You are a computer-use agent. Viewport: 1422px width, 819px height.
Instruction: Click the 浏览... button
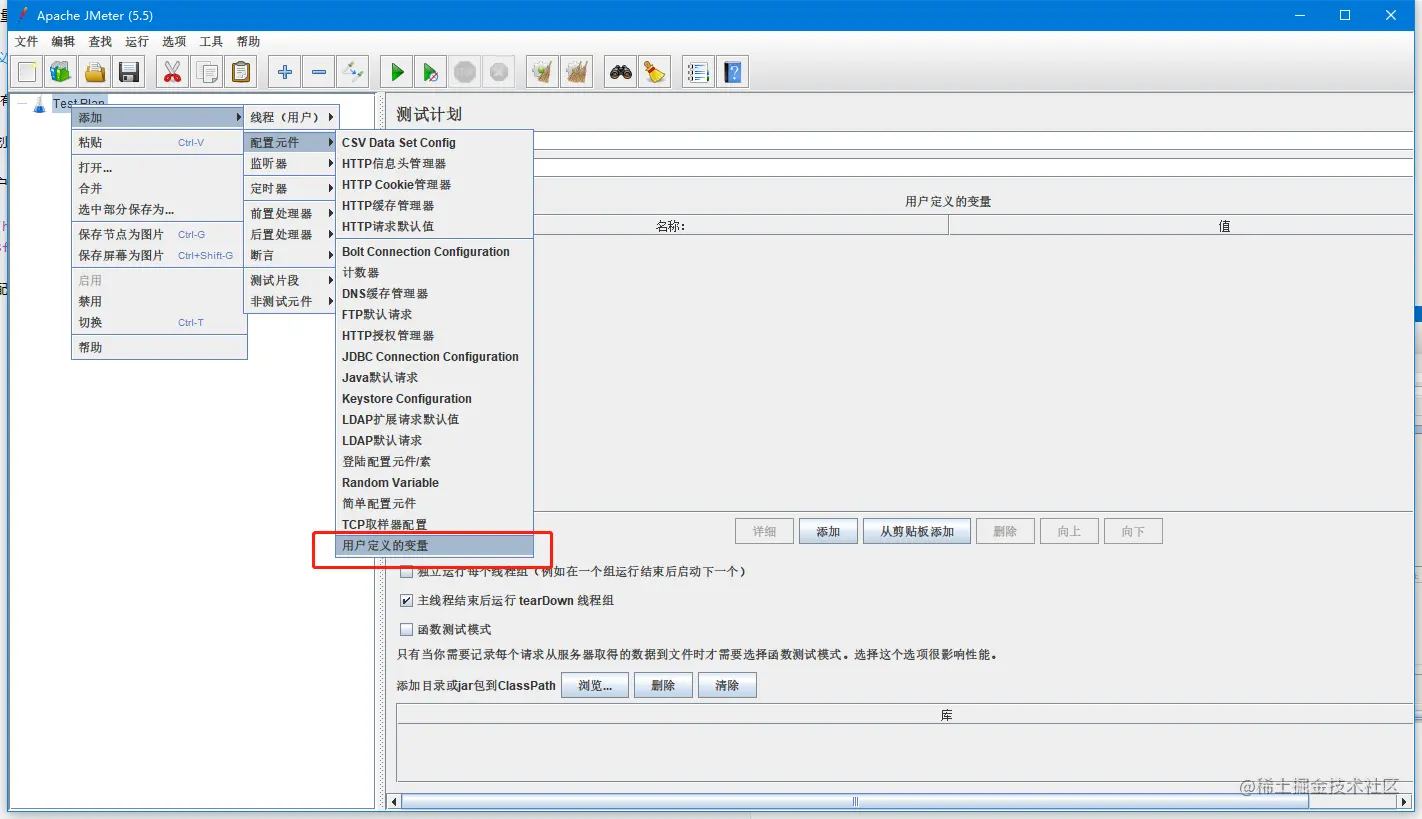pyautogui.click(x=595, y=685)
